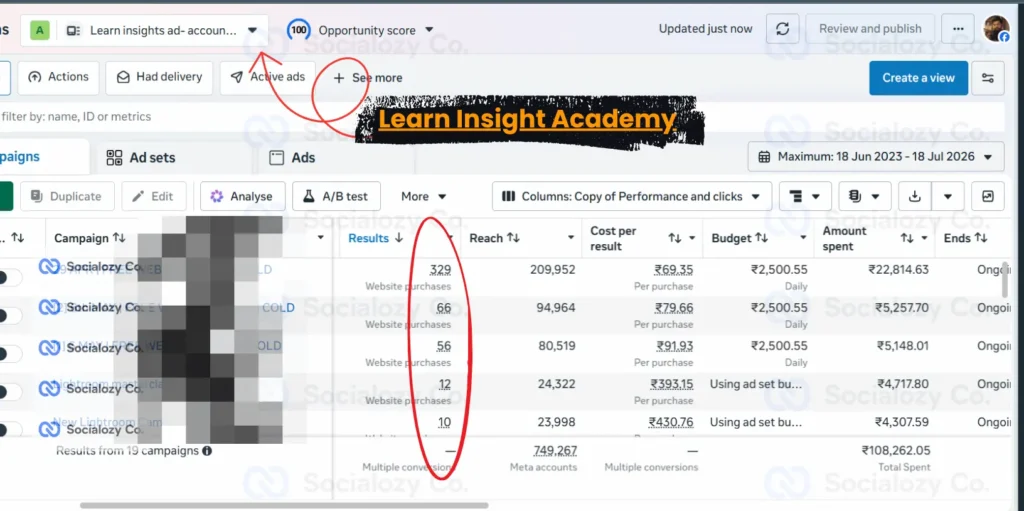Click the refresh data icon
The height and width of the screenshot is (511, 1024).
782,29
